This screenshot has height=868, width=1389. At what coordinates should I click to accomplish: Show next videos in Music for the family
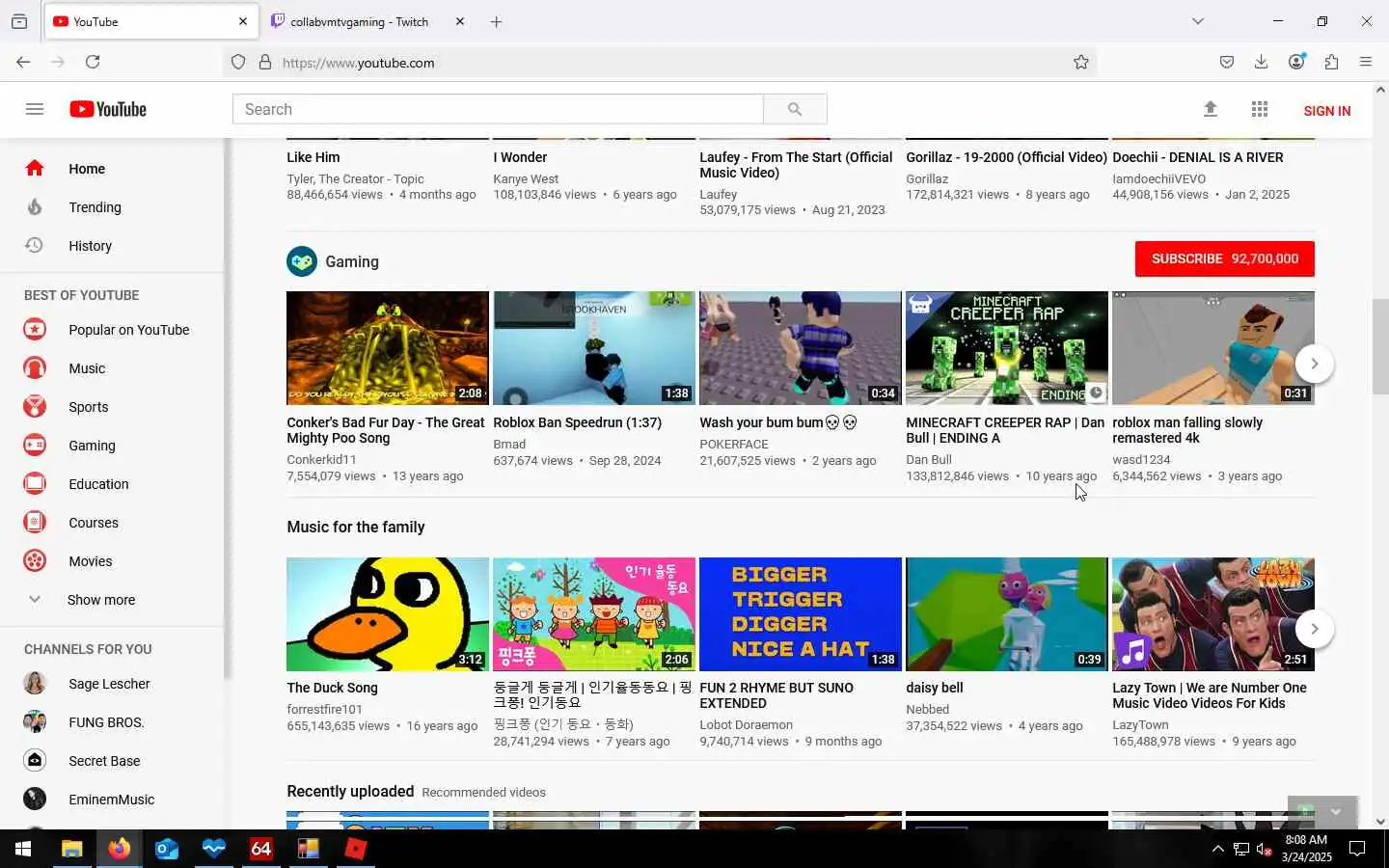(x=1314, y=629)
